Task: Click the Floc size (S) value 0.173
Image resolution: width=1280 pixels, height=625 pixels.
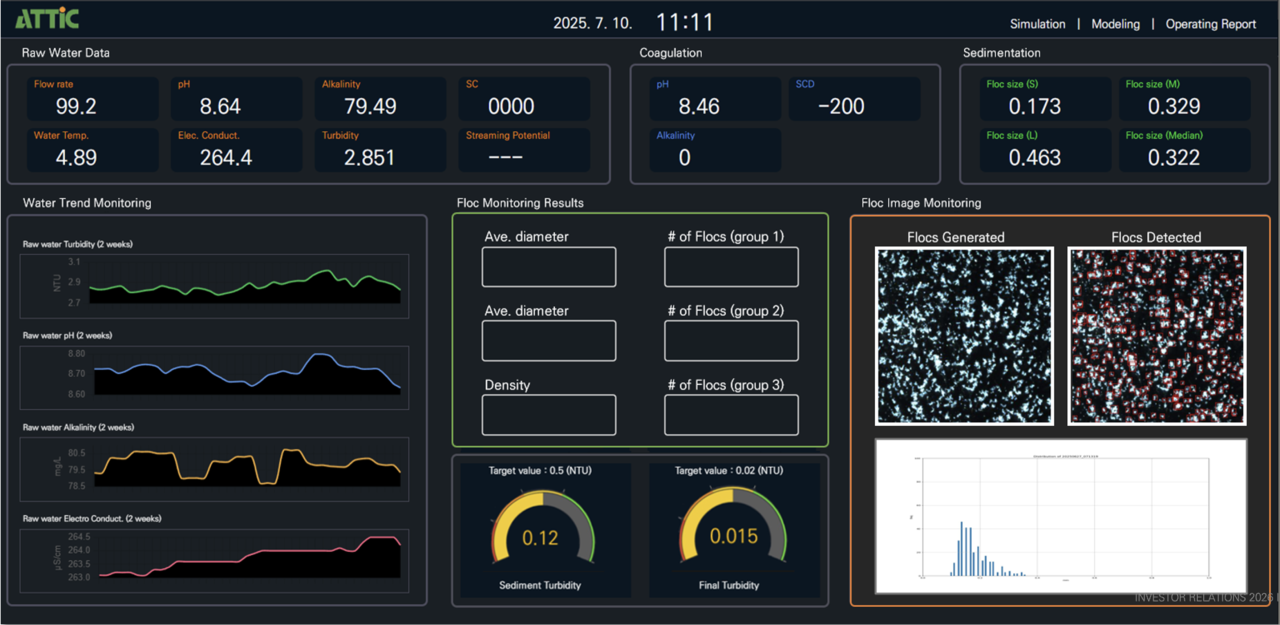Action: (1035, 106)
